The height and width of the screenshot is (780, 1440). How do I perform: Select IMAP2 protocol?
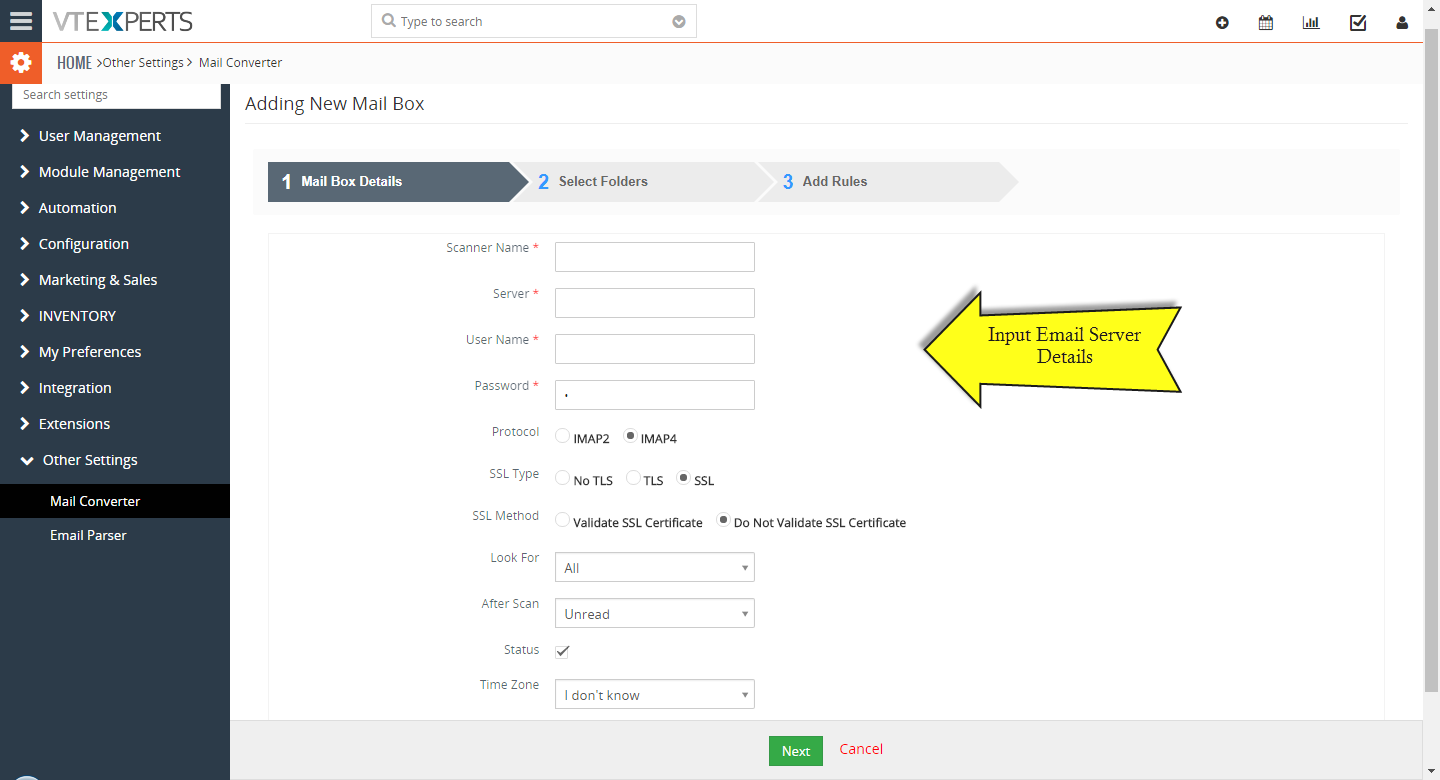(563, 436)
